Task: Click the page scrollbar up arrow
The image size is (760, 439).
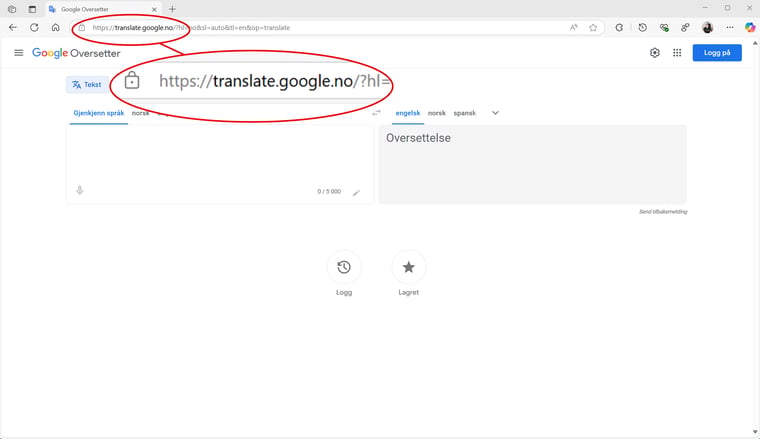Action: [x=755, y=44]
